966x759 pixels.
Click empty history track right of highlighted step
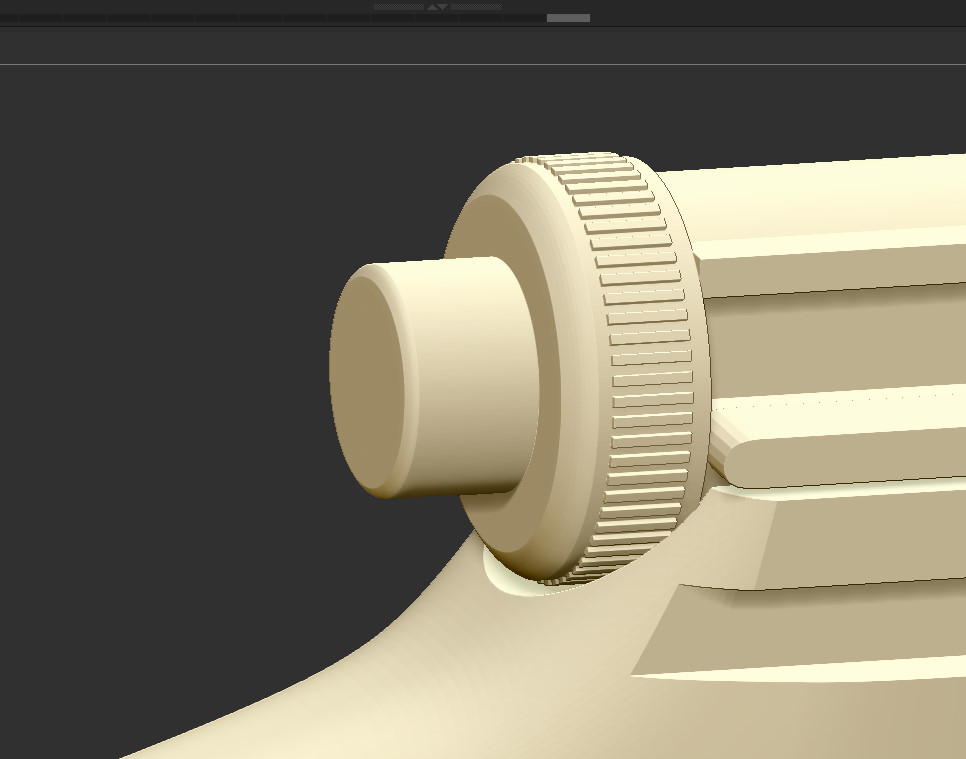[x=750, y=18]
